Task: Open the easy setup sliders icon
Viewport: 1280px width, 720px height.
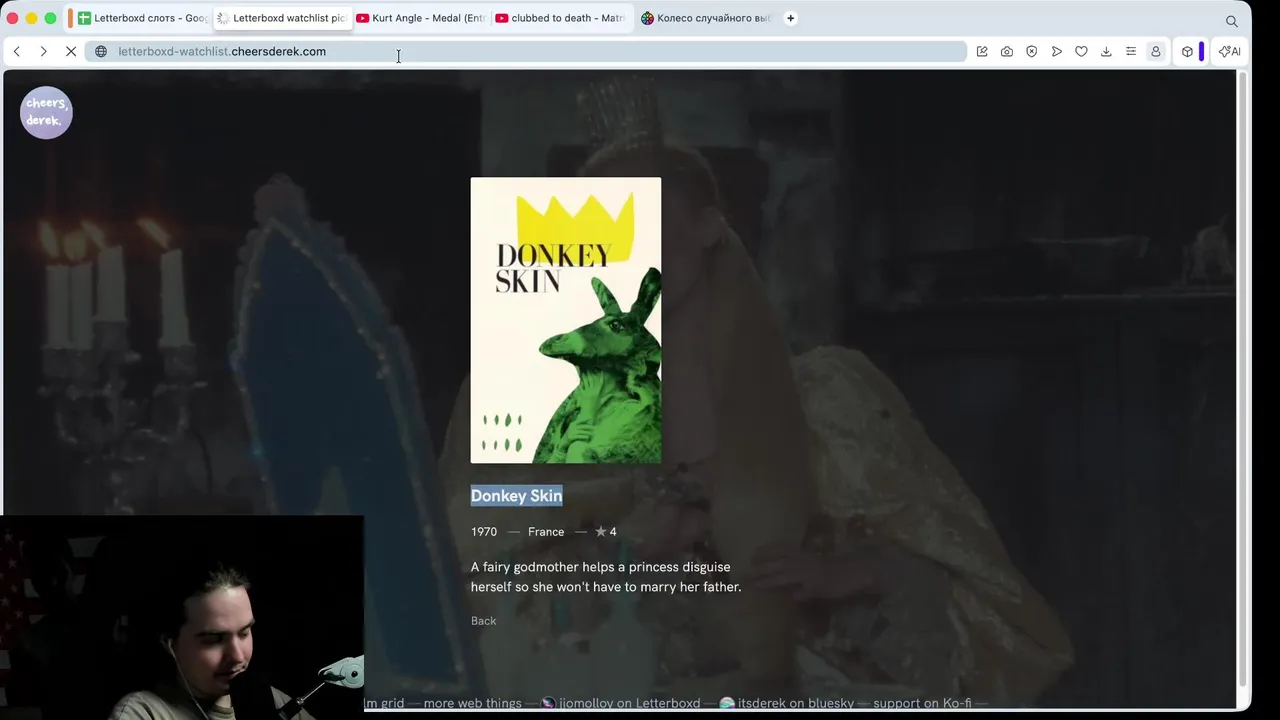Action: pos(1131,51)
